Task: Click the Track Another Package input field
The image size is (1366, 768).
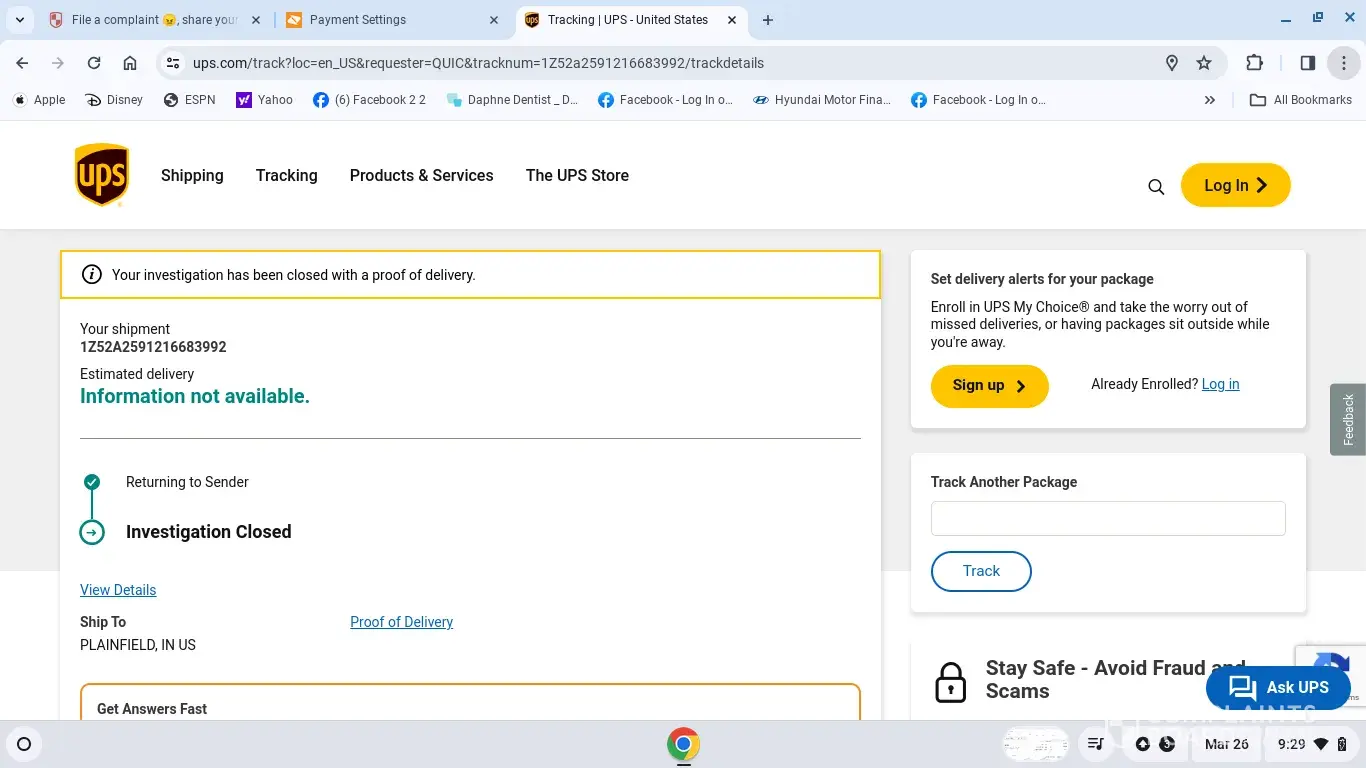Action: [1108, 518]
